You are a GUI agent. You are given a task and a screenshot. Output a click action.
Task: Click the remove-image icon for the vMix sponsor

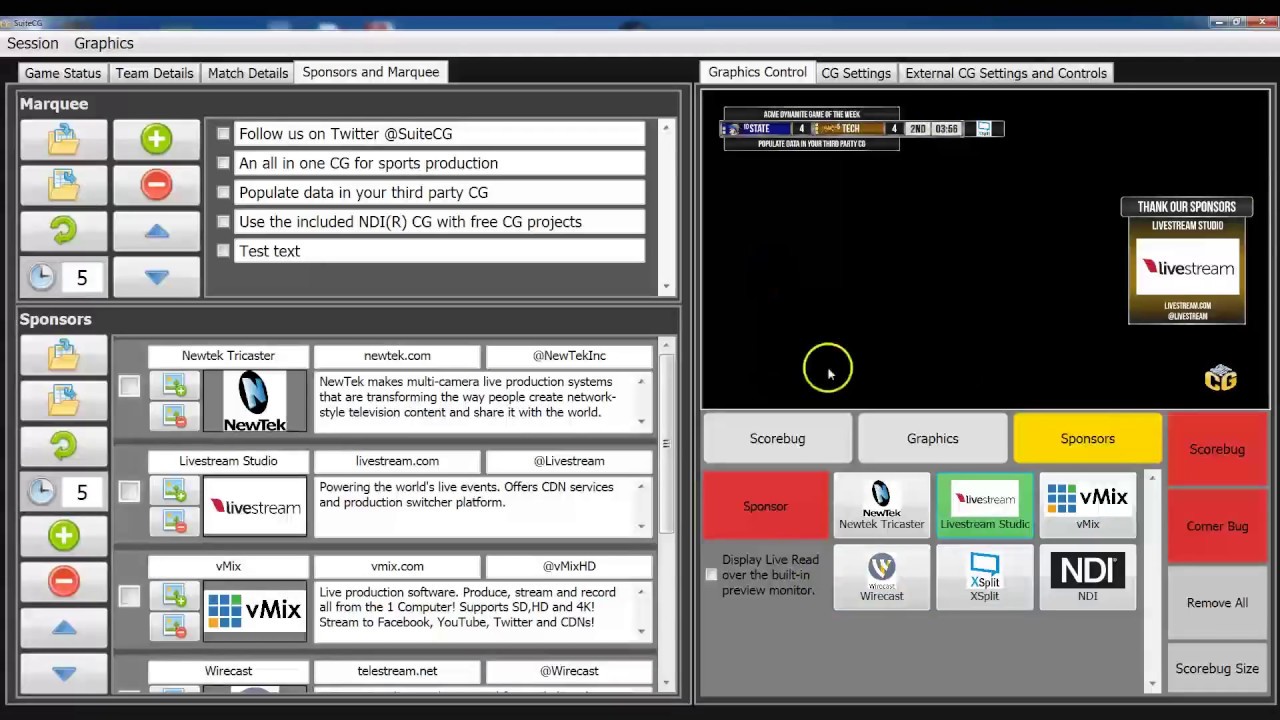pos(175,627)
